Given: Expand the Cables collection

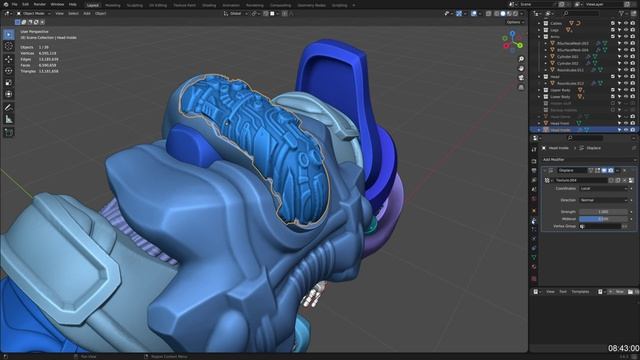Looking at the screenshot, I should 539,23.
